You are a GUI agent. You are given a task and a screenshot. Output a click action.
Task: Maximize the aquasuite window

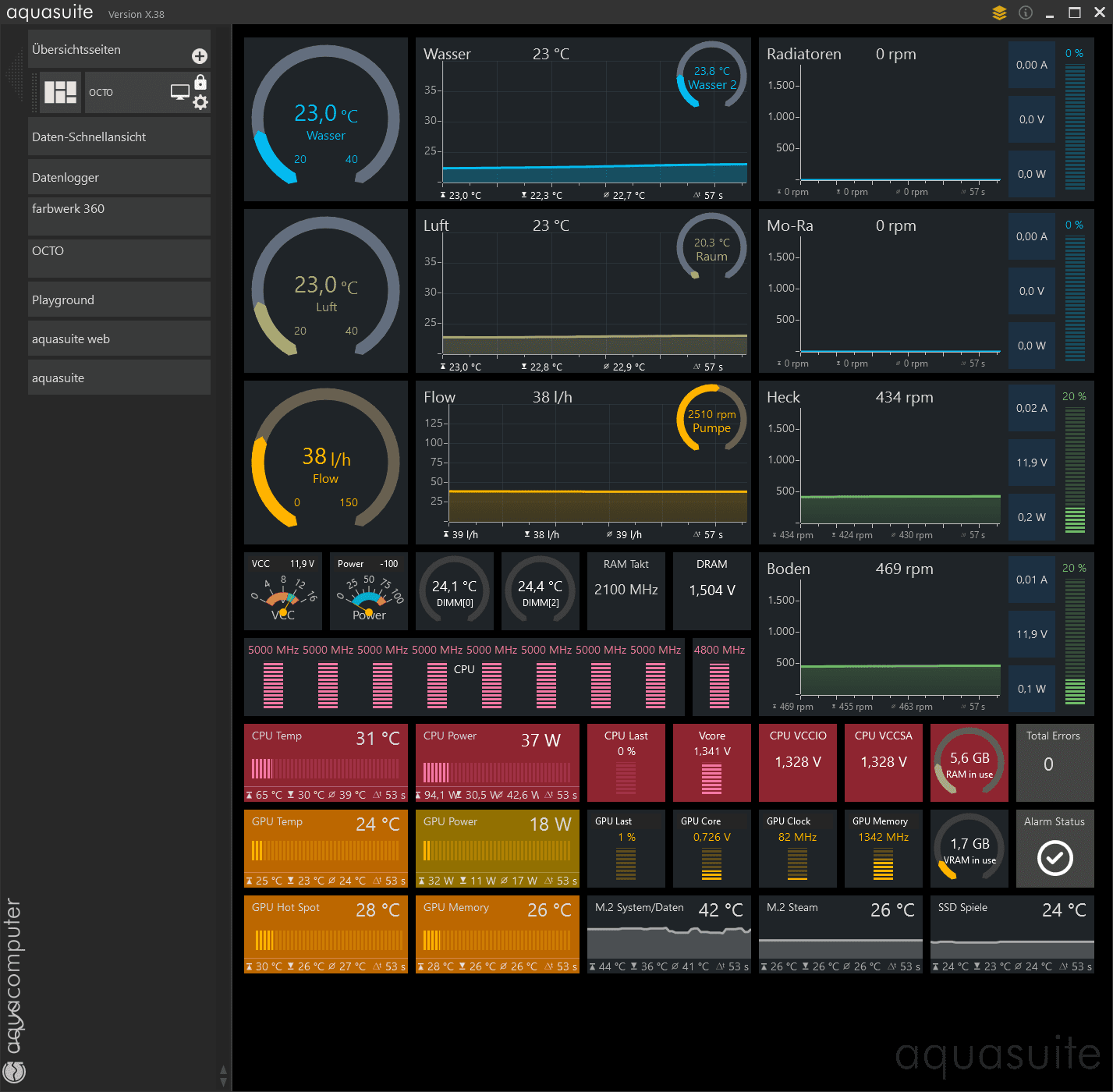pyautogui.click(x=1075, y=12)
